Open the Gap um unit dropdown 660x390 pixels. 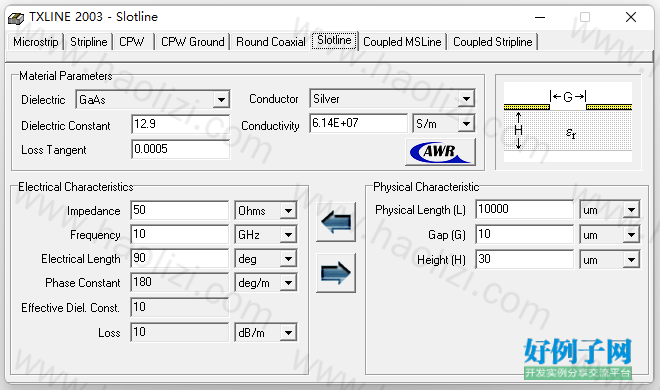[x=631, y=234]
